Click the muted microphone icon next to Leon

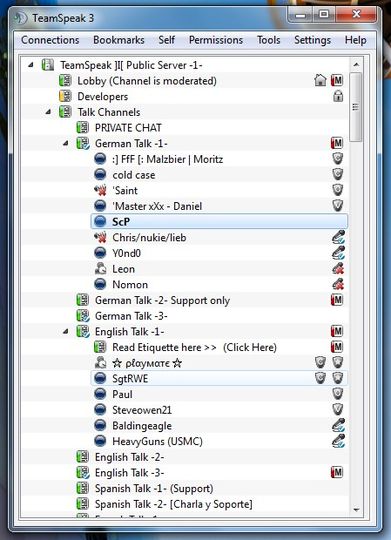(x=338, y=268)
